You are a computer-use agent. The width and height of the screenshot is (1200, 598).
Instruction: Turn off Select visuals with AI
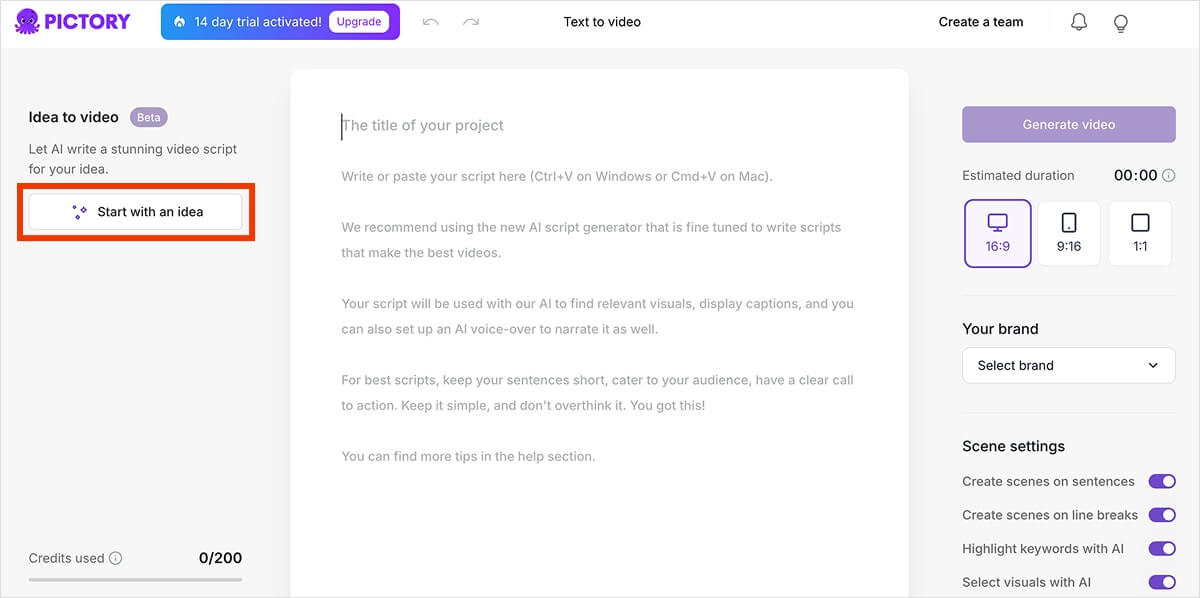(1162, 582)
